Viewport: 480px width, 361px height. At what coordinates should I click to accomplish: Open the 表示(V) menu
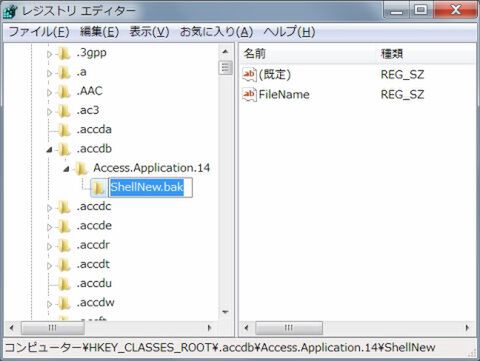click(149, 32)
